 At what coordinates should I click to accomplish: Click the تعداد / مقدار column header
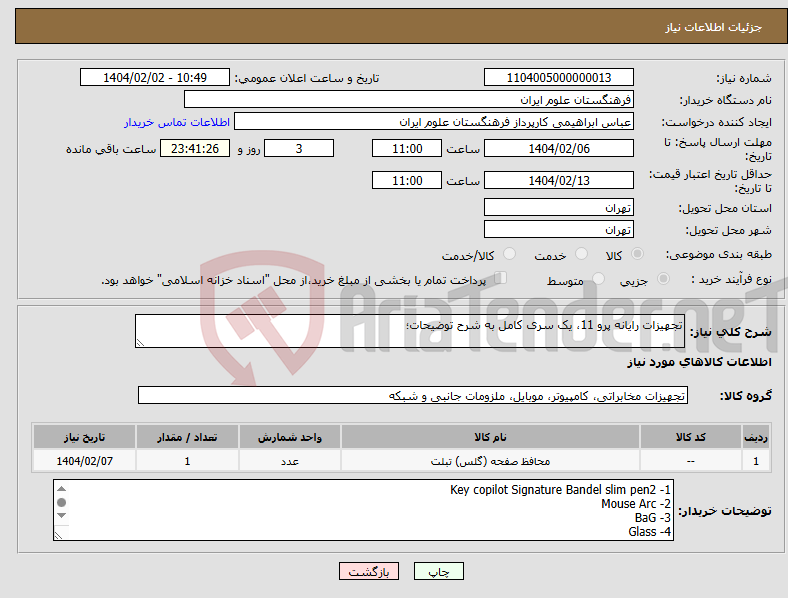(x=187, y=437)
